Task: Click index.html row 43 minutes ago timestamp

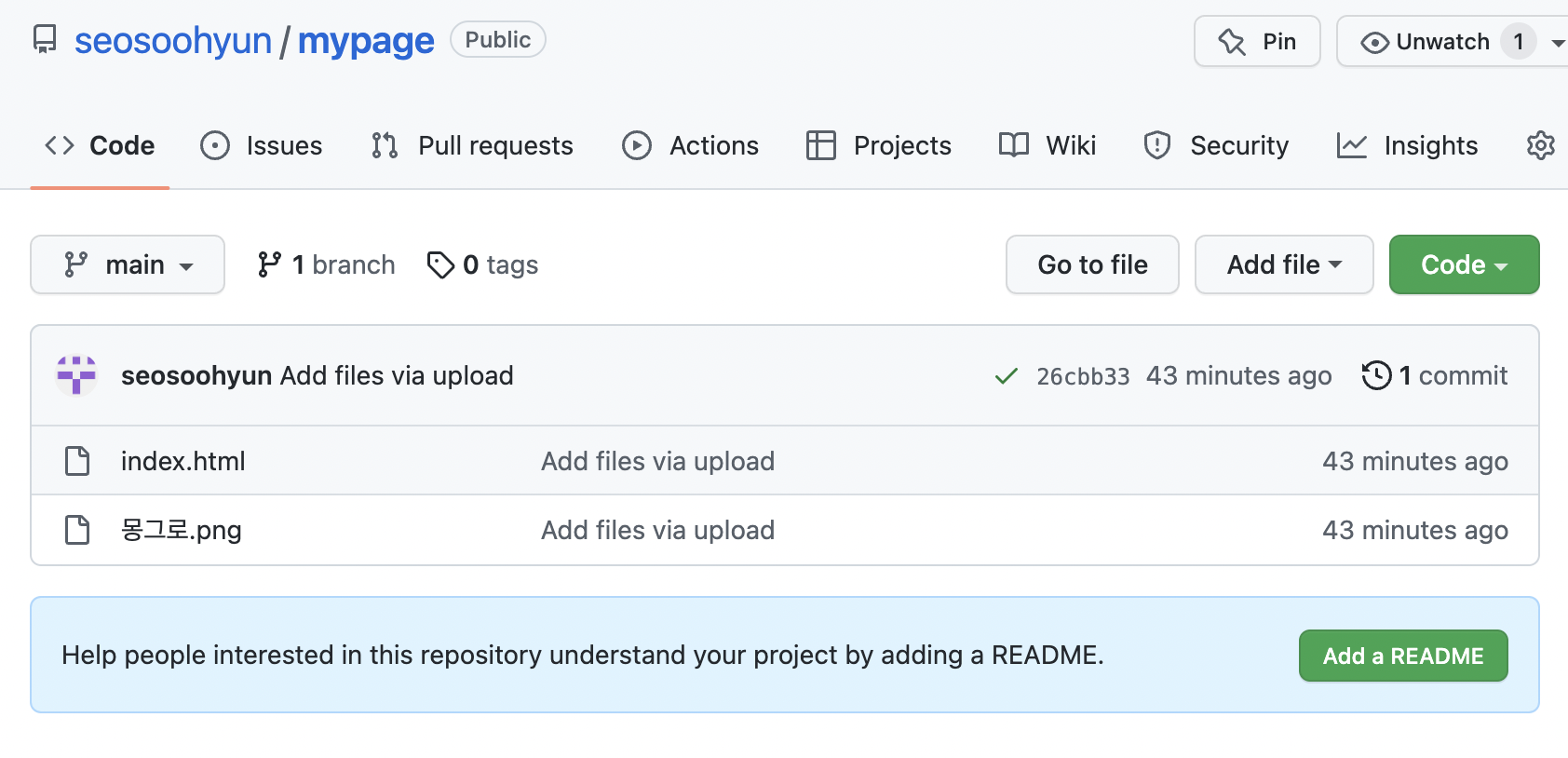Action: point(1415,461)
